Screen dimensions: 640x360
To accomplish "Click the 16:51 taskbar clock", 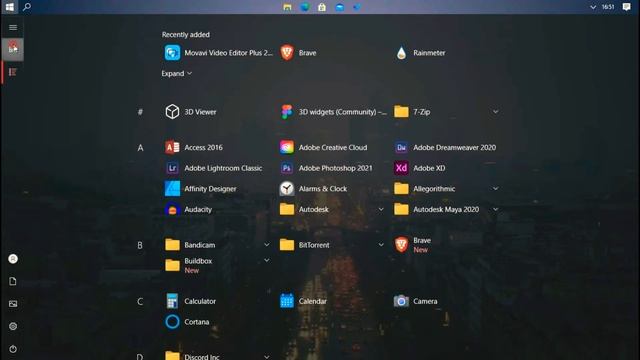I will [608, 7].
